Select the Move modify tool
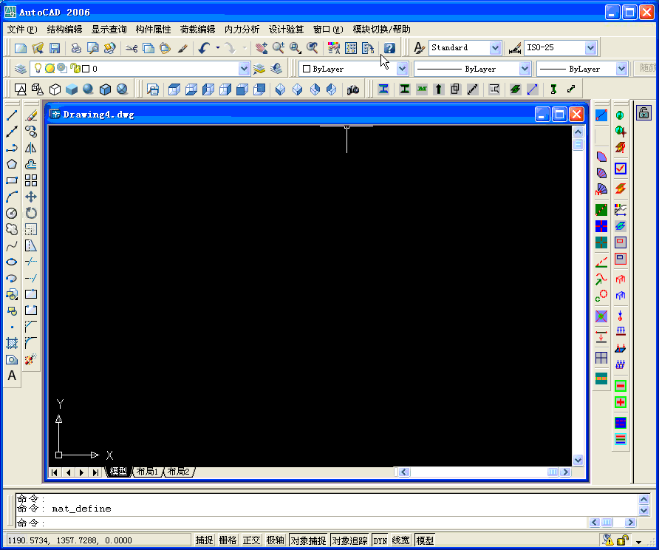Viewport: 659px width, 550px height. [x=31, y=197]
